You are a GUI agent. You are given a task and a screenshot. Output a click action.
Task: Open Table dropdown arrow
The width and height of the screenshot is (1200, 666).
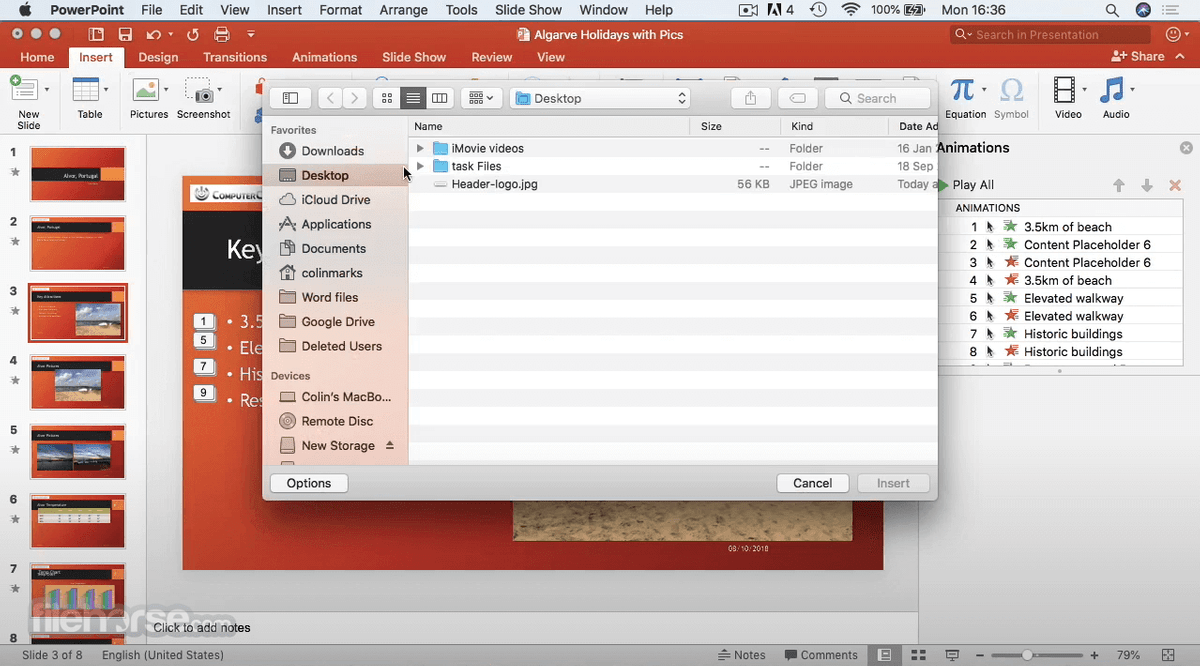pyautogui.click(x=106, y=90)
